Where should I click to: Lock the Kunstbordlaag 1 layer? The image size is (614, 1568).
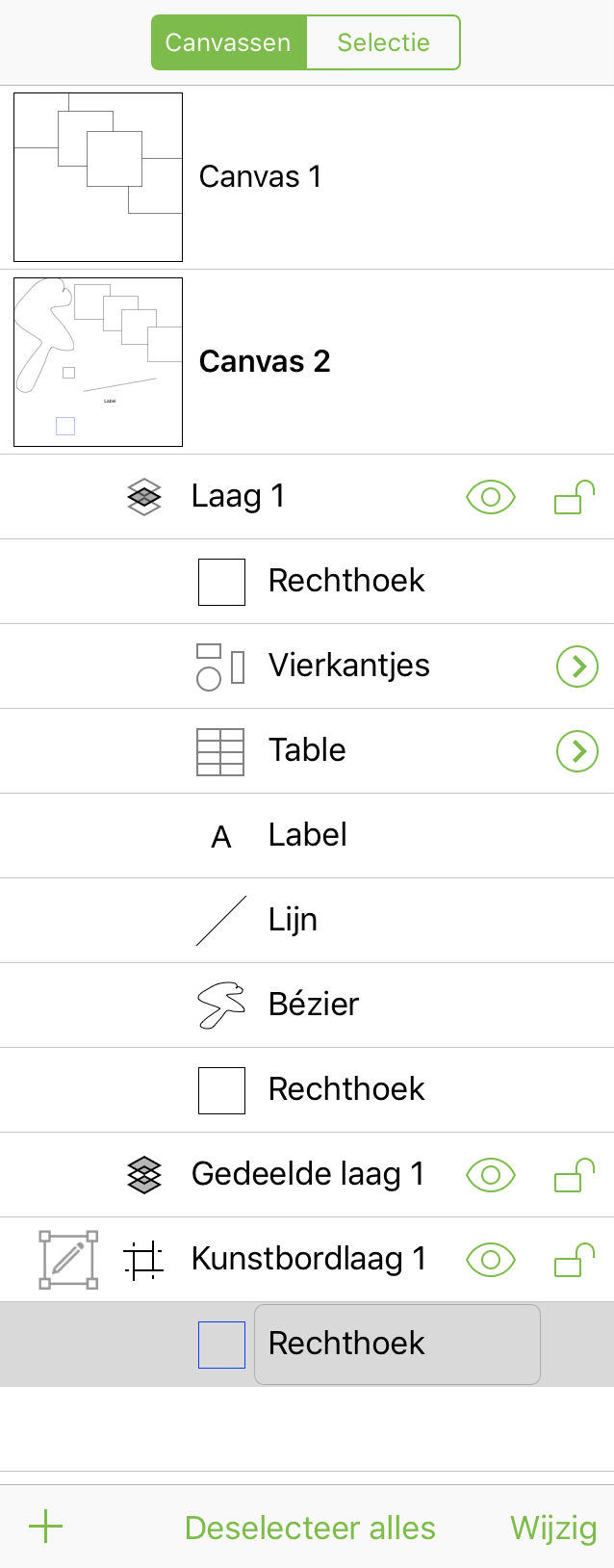click(575, 1259)
